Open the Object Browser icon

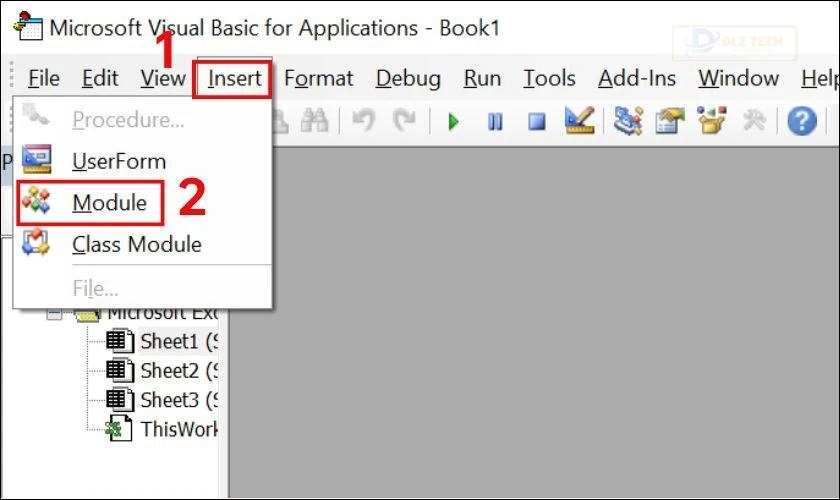[711, 120]
